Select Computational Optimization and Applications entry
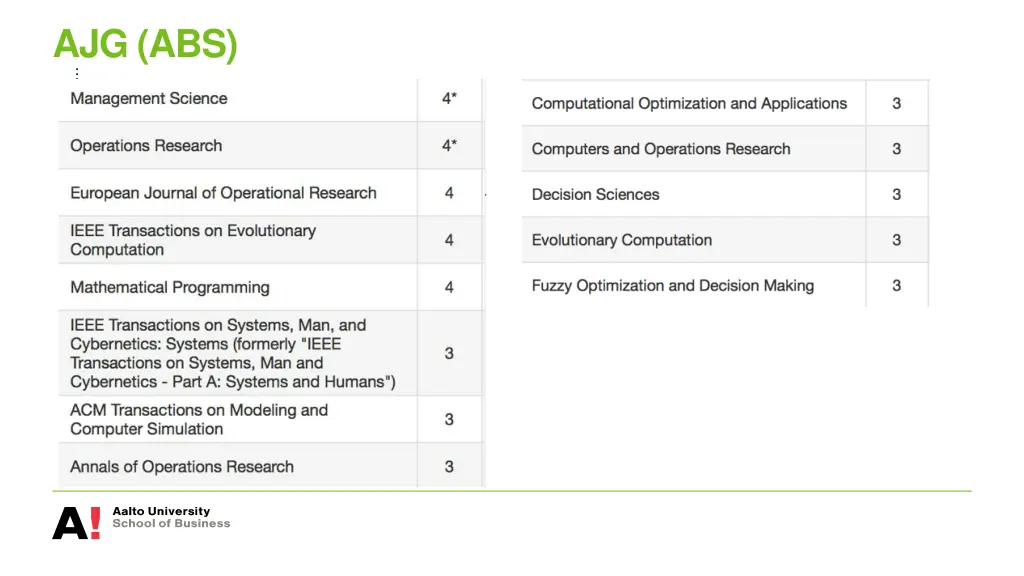Image resolution: width=1024 pixels, height=576 pixels. point(689,104)
